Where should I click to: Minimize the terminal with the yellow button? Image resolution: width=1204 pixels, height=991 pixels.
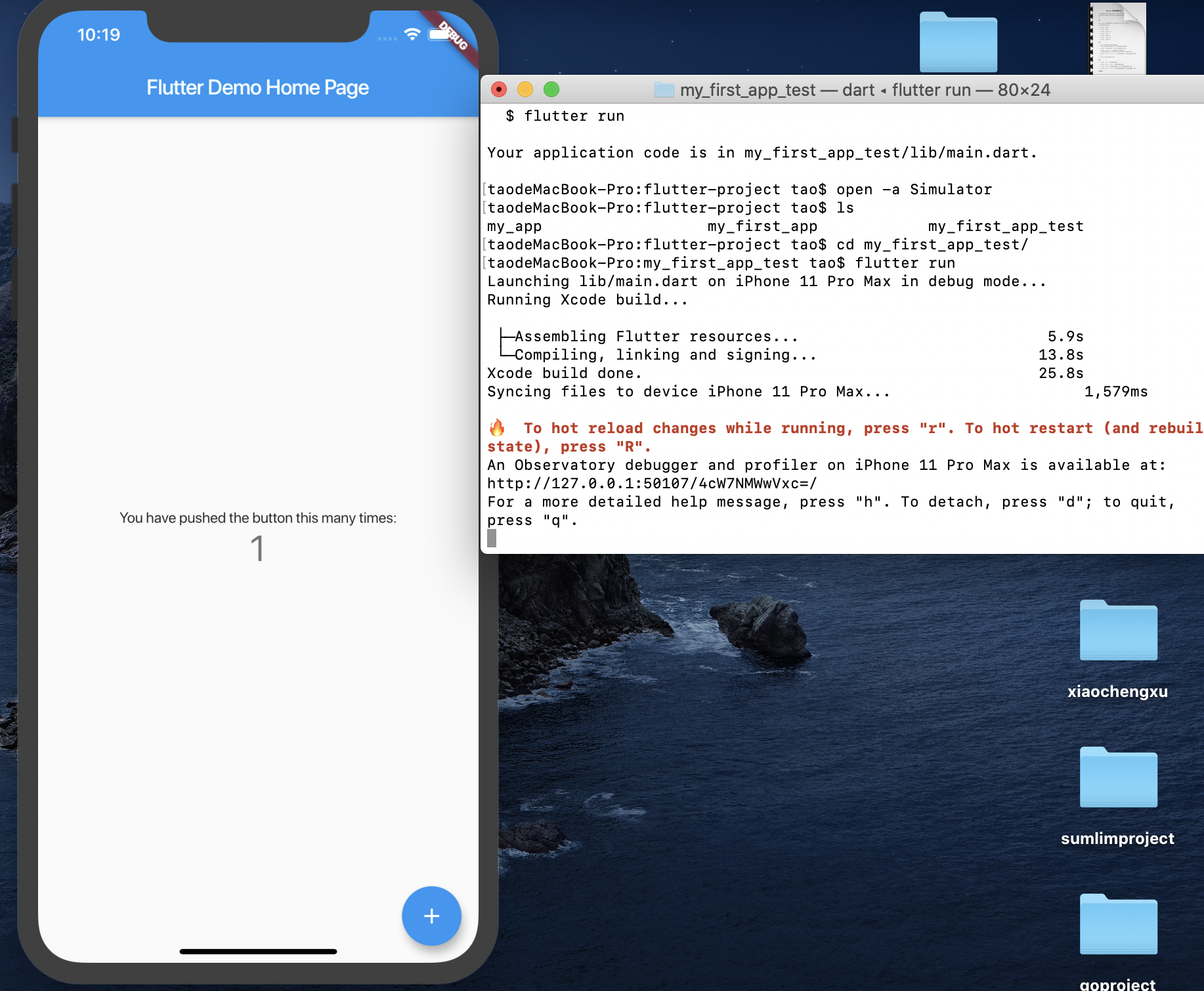tap(525, 89)
